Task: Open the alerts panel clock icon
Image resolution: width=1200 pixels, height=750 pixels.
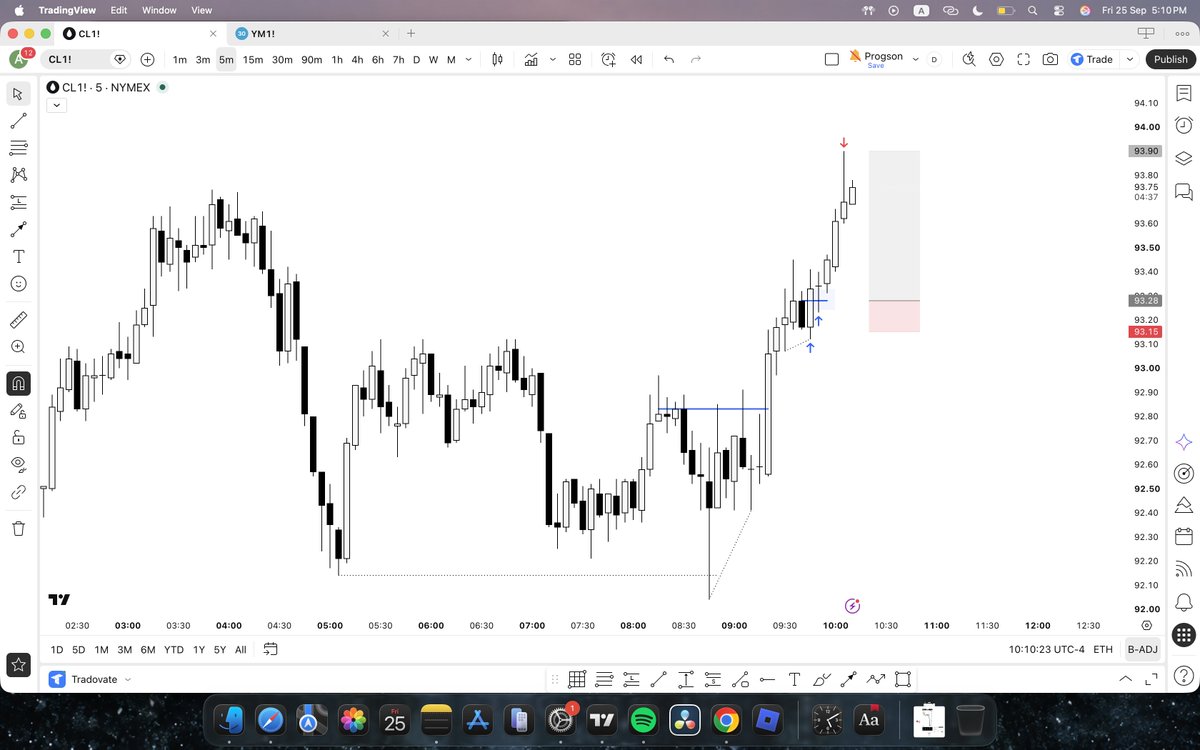Action: [1184, 125]
